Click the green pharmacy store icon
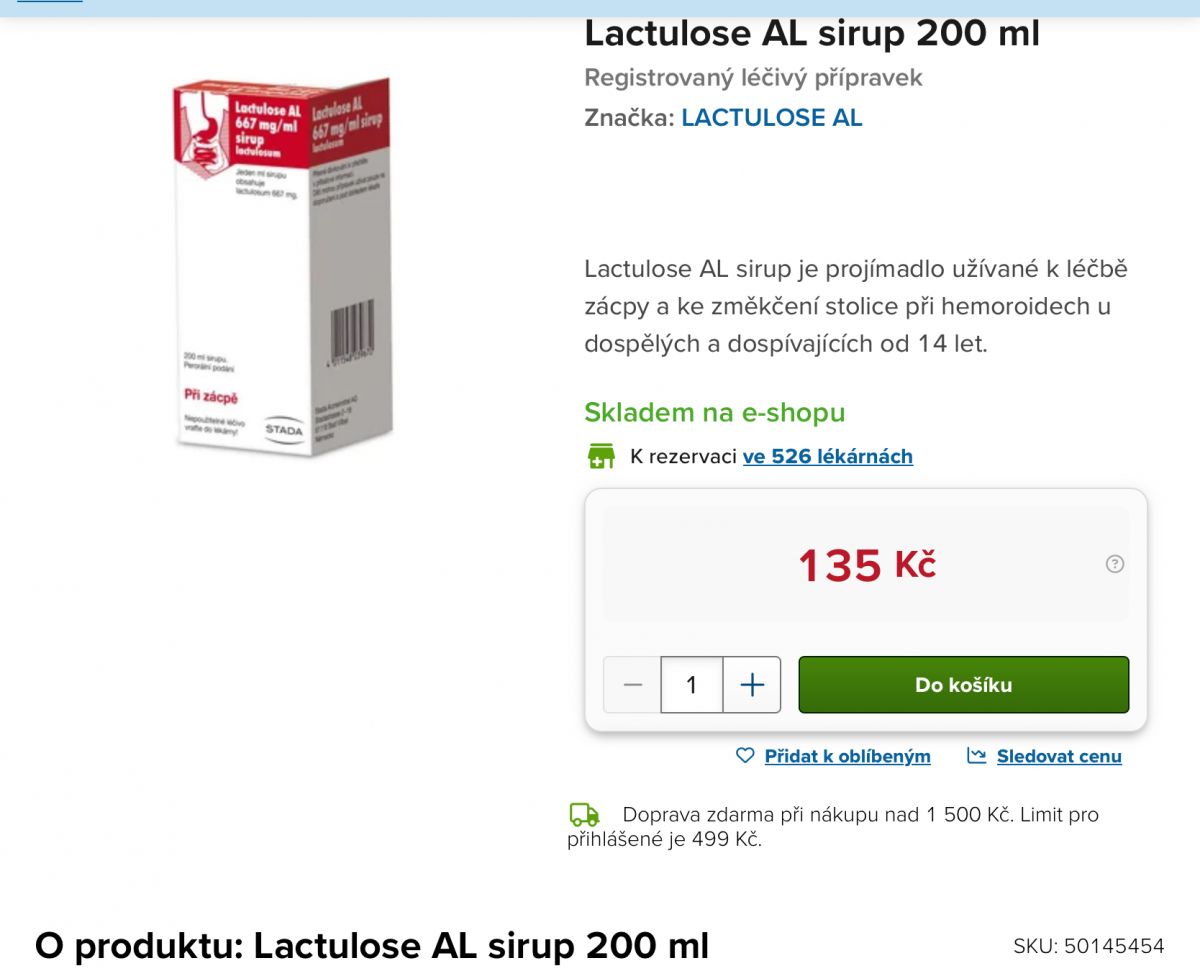The image size is (1200, 976). pyautogui.click(x=601, y=456)
